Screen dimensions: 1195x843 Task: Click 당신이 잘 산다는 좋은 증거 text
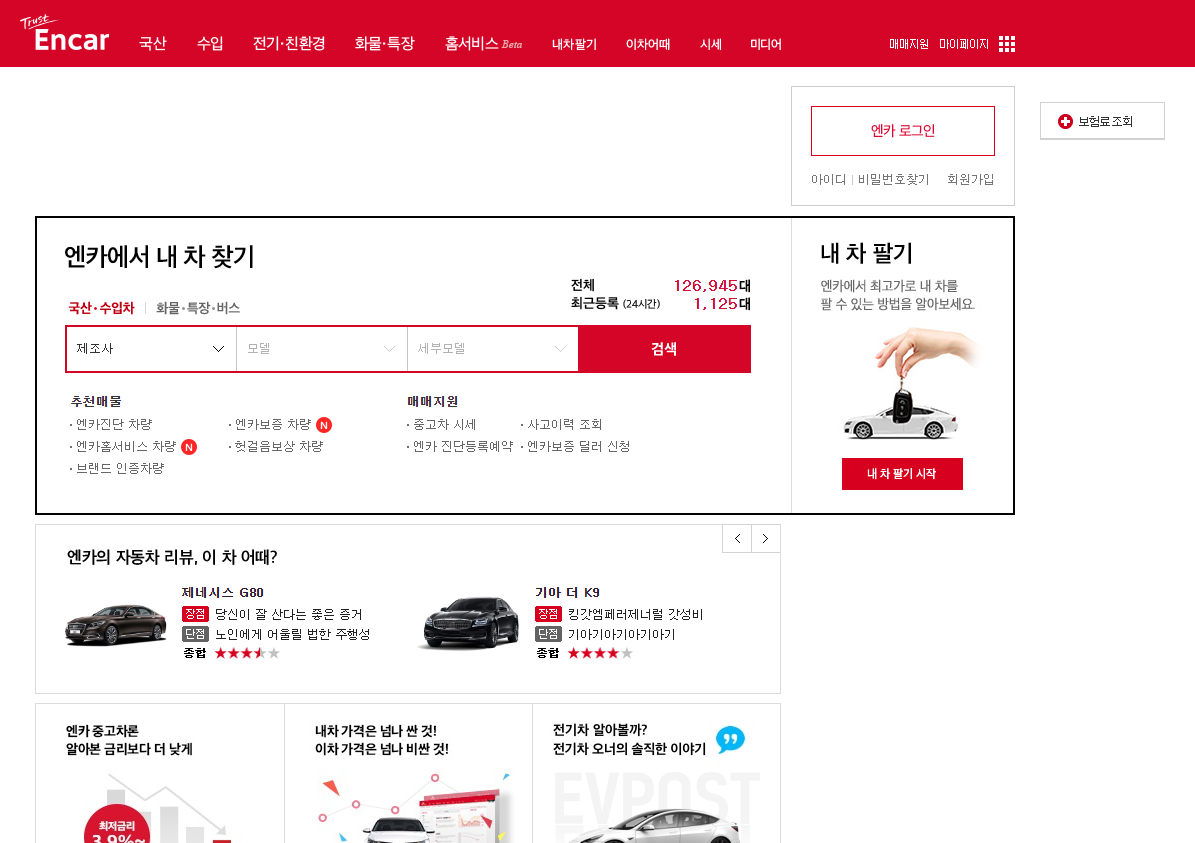click(x=288, y=614)
